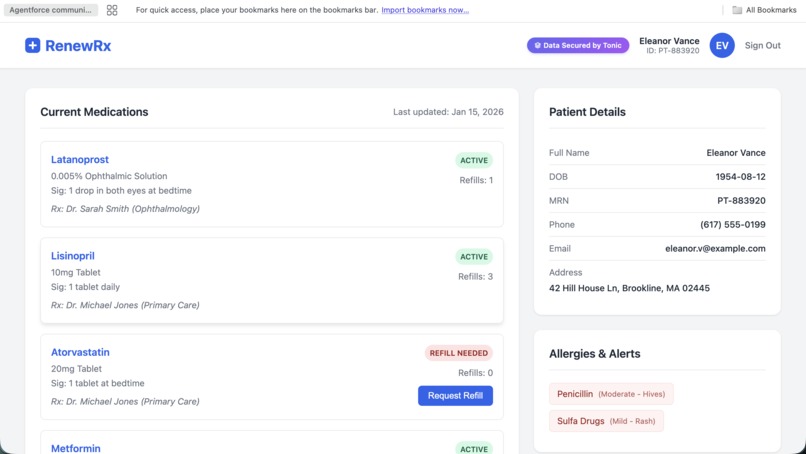Click the MRN value PT-883920
Viewport: 806px width, 454px height.
(741, 201)
